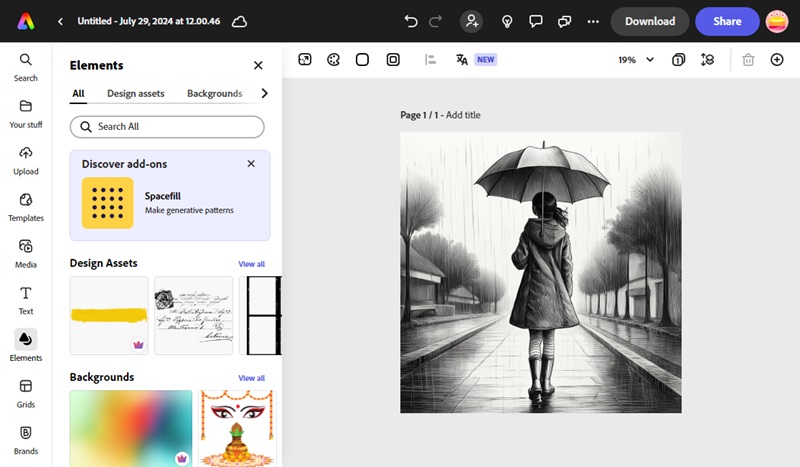Select the girl with umbrella sketch image
Screen dimensions: 800x467
[x=541, y=273]
